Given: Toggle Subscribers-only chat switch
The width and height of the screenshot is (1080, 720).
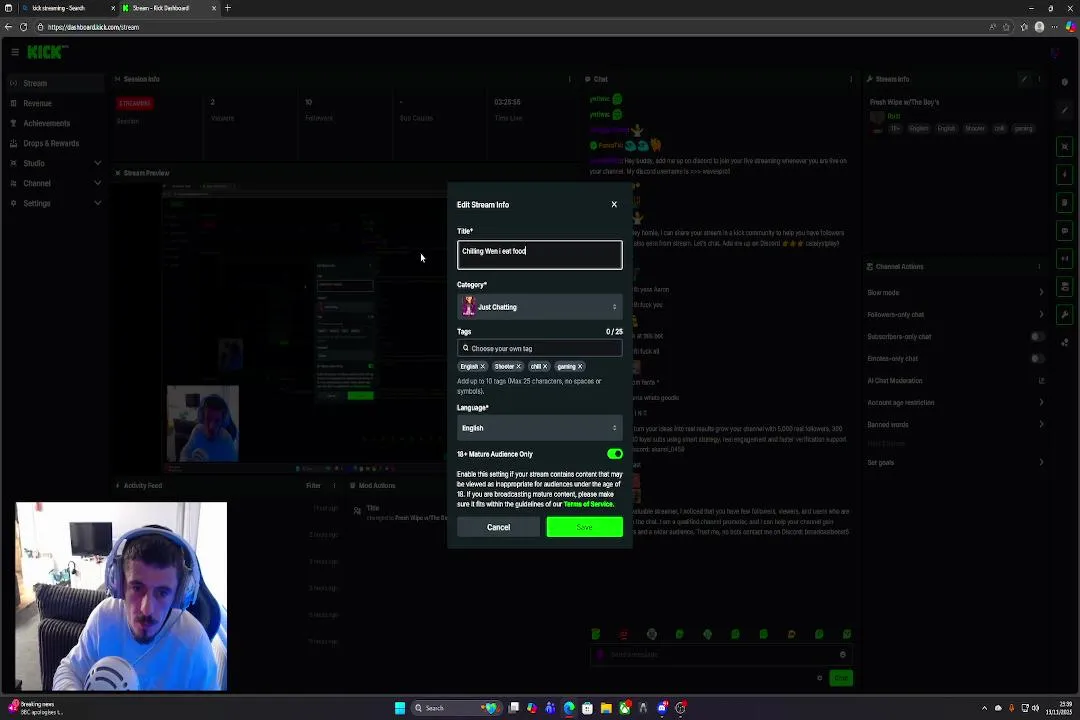Looking at the screenshot, I should click(1037, 337).
